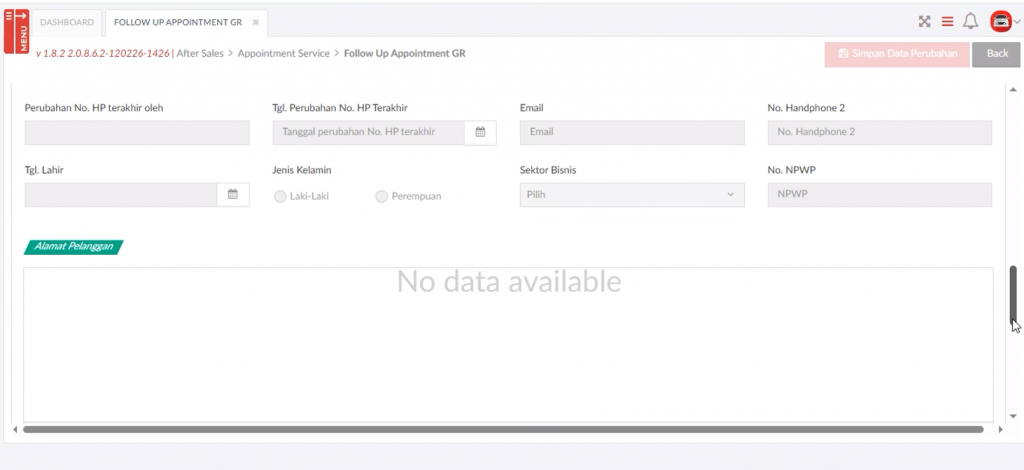This screenshot has height=470, width=1024.
Task: Click the Email input field
Action: 632,132
